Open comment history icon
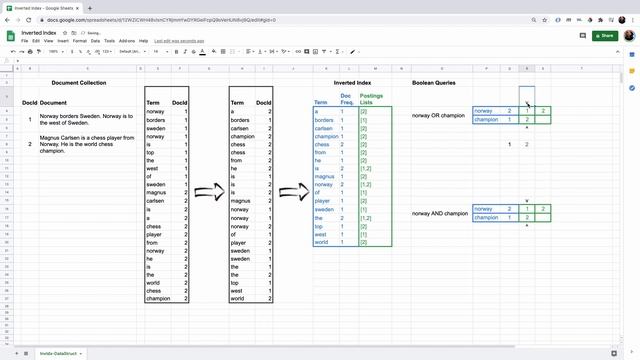The image size is (640, 360). pos(582,36)
